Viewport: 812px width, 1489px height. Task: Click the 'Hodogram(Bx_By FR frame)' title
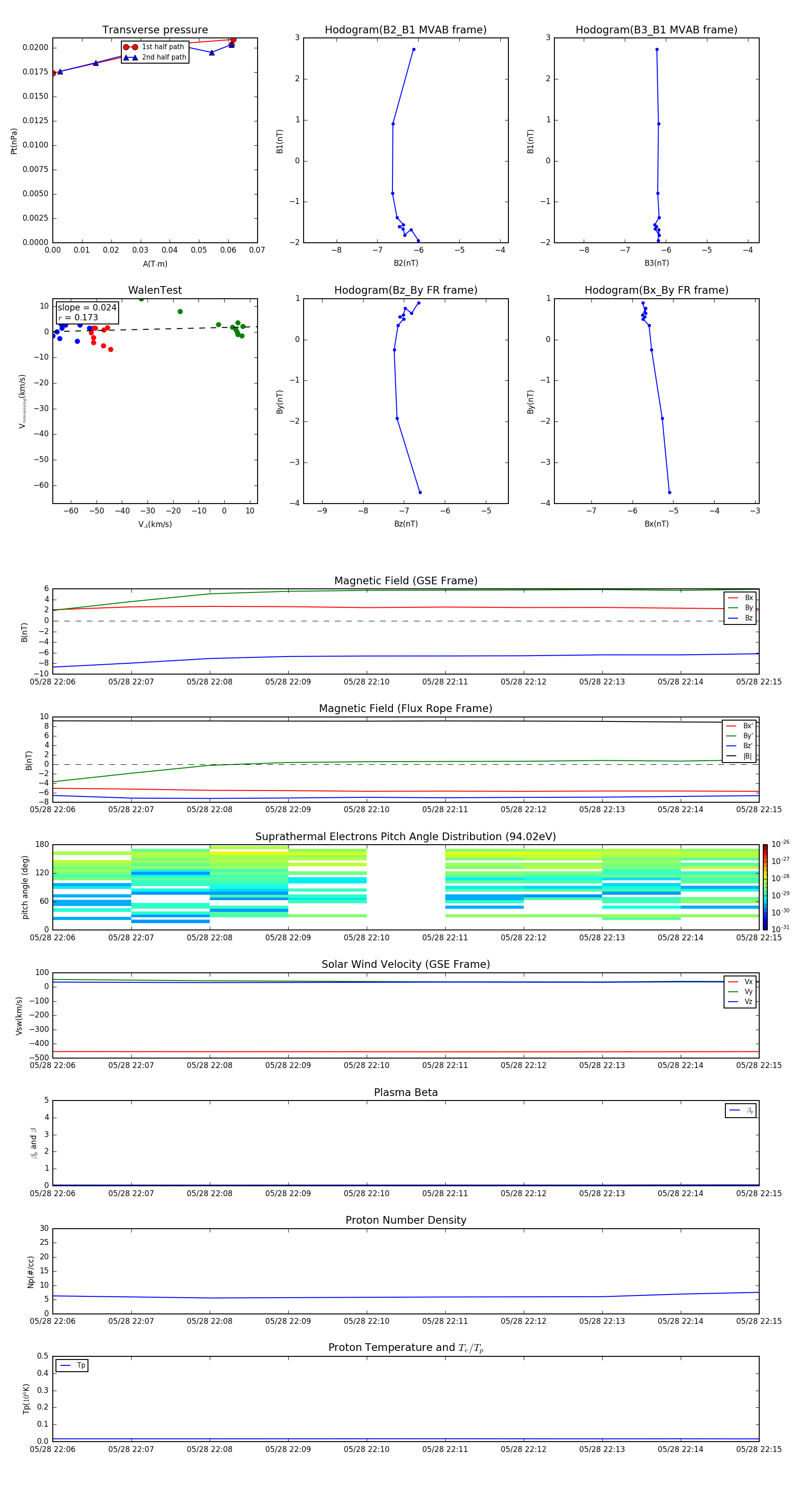coord(656,290)
